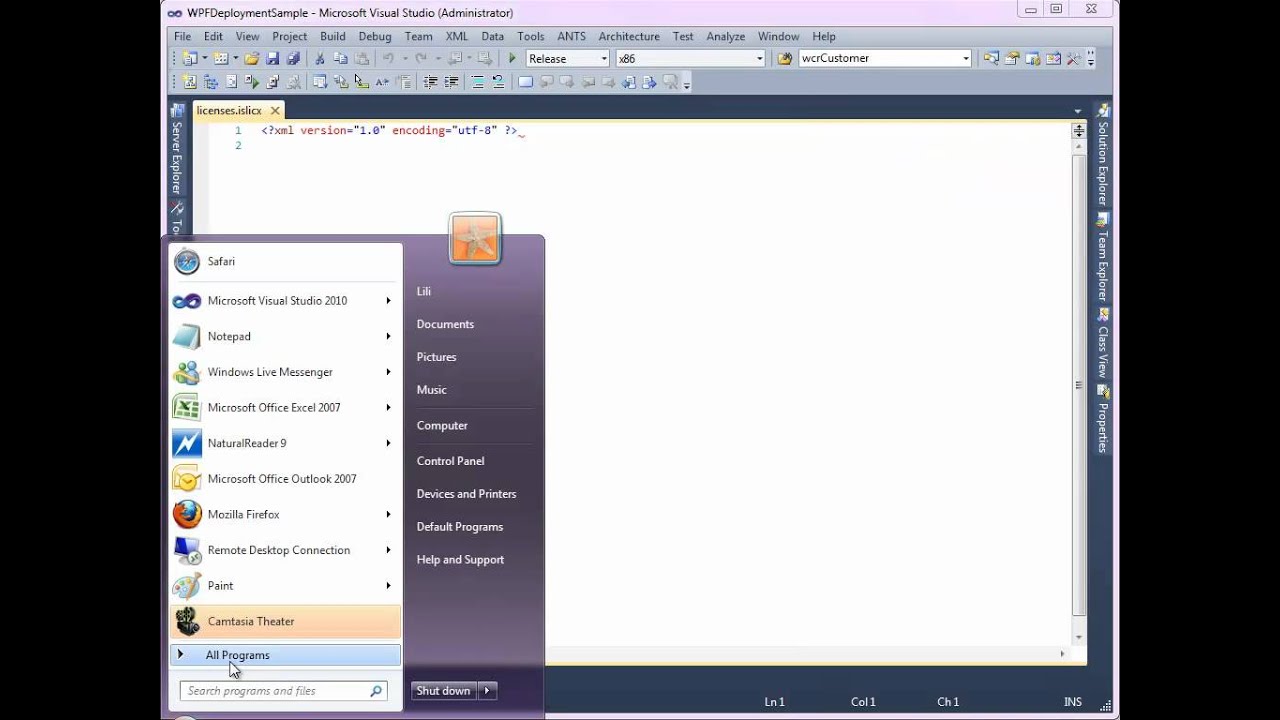Start debugging with the green play icon
The width and height of the screenshot is (1280, 720).
(512, 58)
